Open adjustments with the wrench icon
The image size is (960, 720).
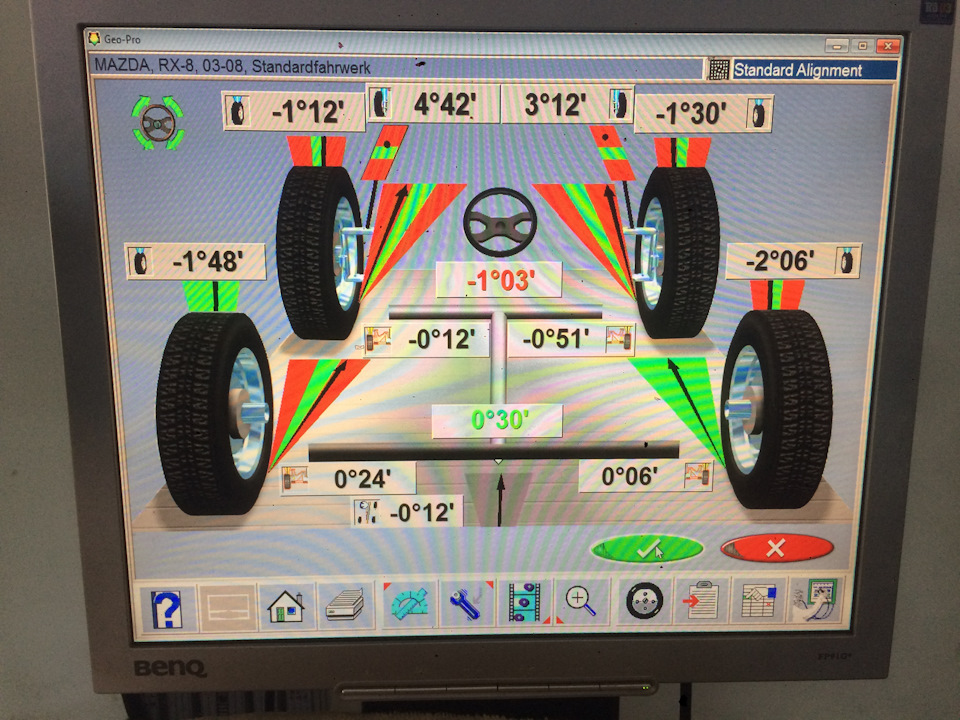467,603
